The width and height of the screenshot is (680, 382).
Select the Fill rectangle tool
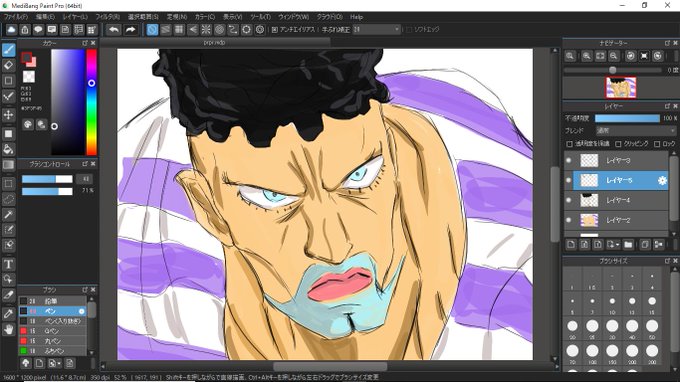(x=9, y=134)
